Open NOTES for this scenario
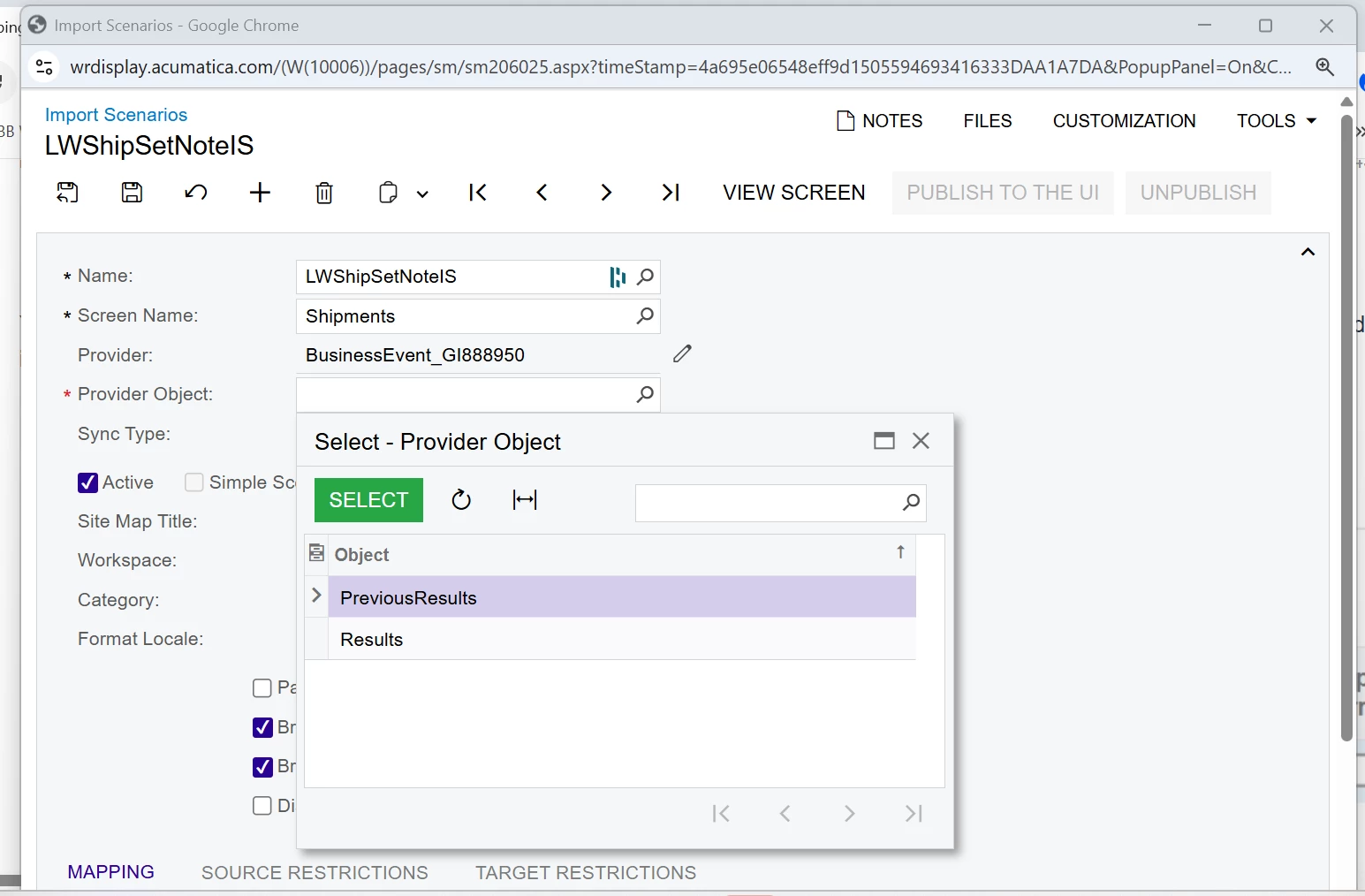The image size is (1365, 896). point(879,121)
